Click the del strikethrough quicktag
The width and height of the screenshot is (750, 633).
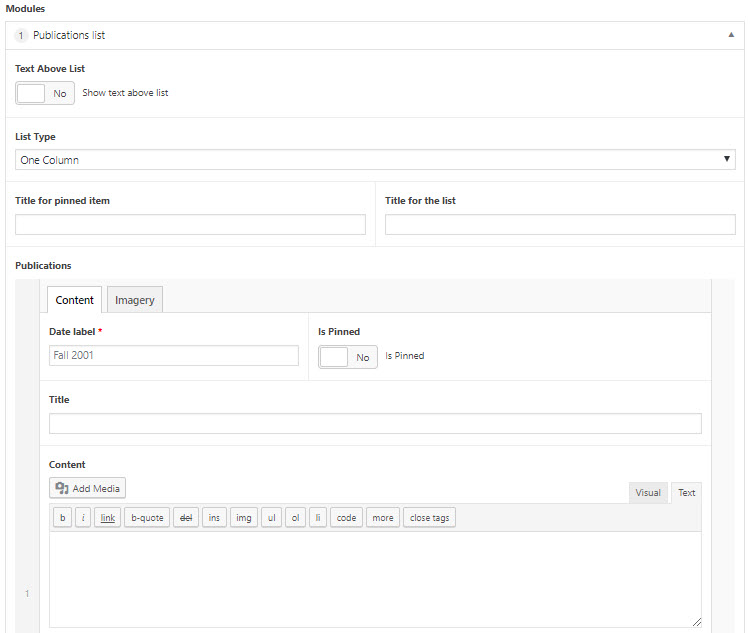[x=186, y=518]
